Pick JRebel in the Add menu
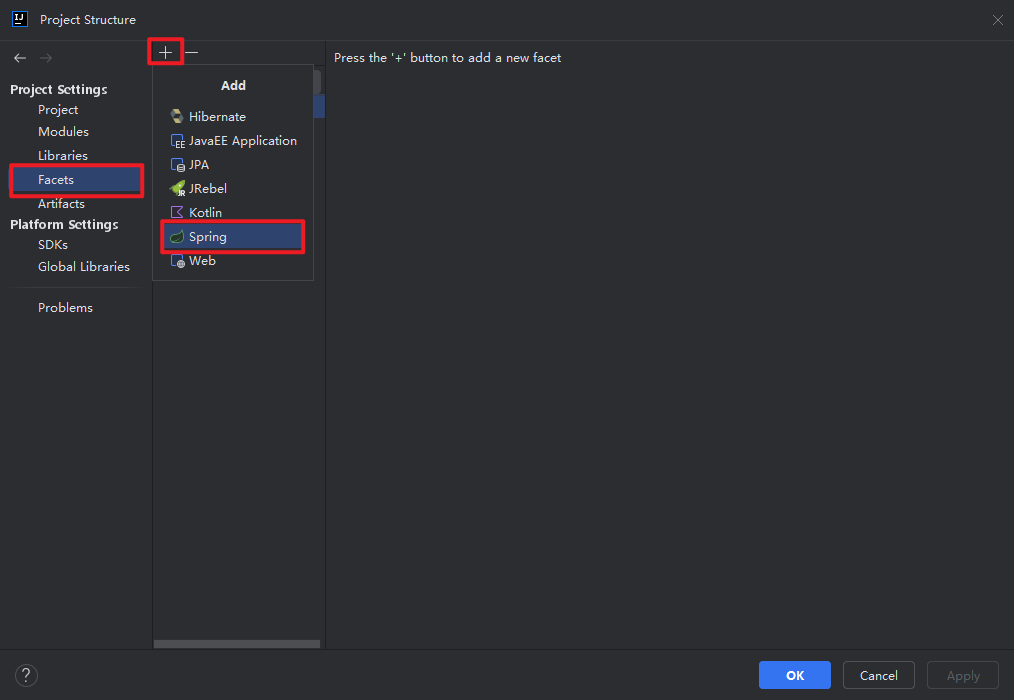Screen dimensions: 1014x700 [233, 188]
